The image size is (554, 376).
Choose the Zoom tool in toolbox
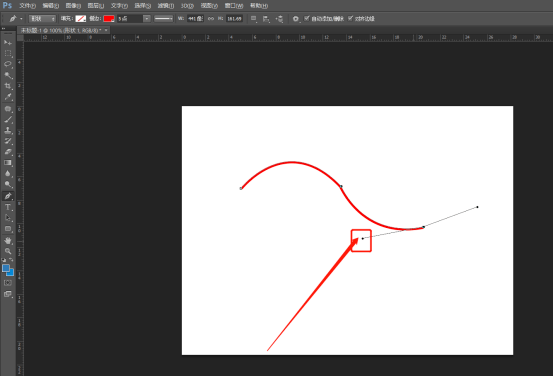[x=8, y=251]
